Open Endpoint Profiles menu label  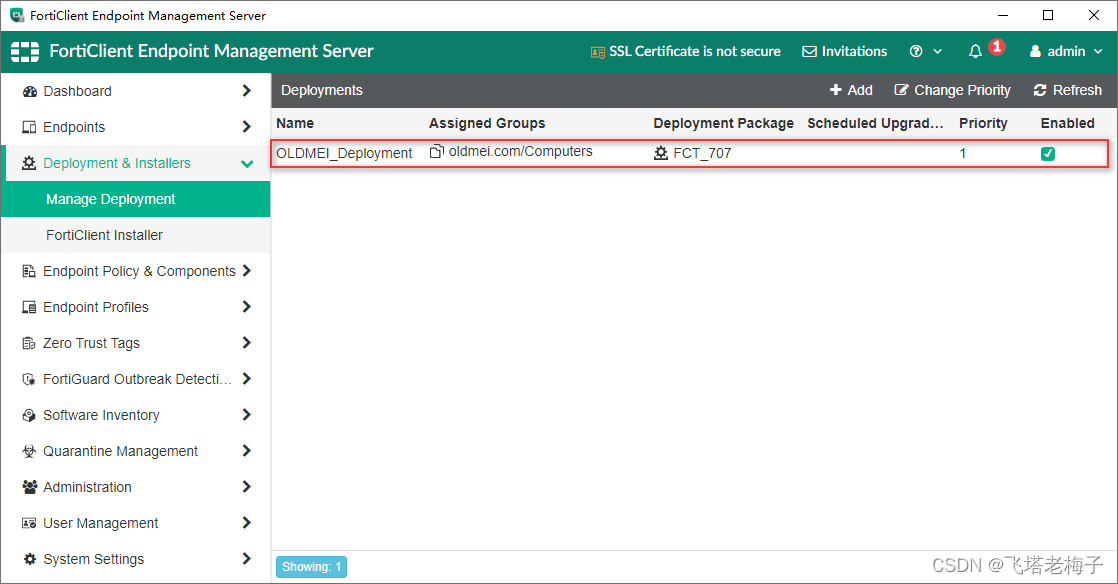click(x=96, y=307)
